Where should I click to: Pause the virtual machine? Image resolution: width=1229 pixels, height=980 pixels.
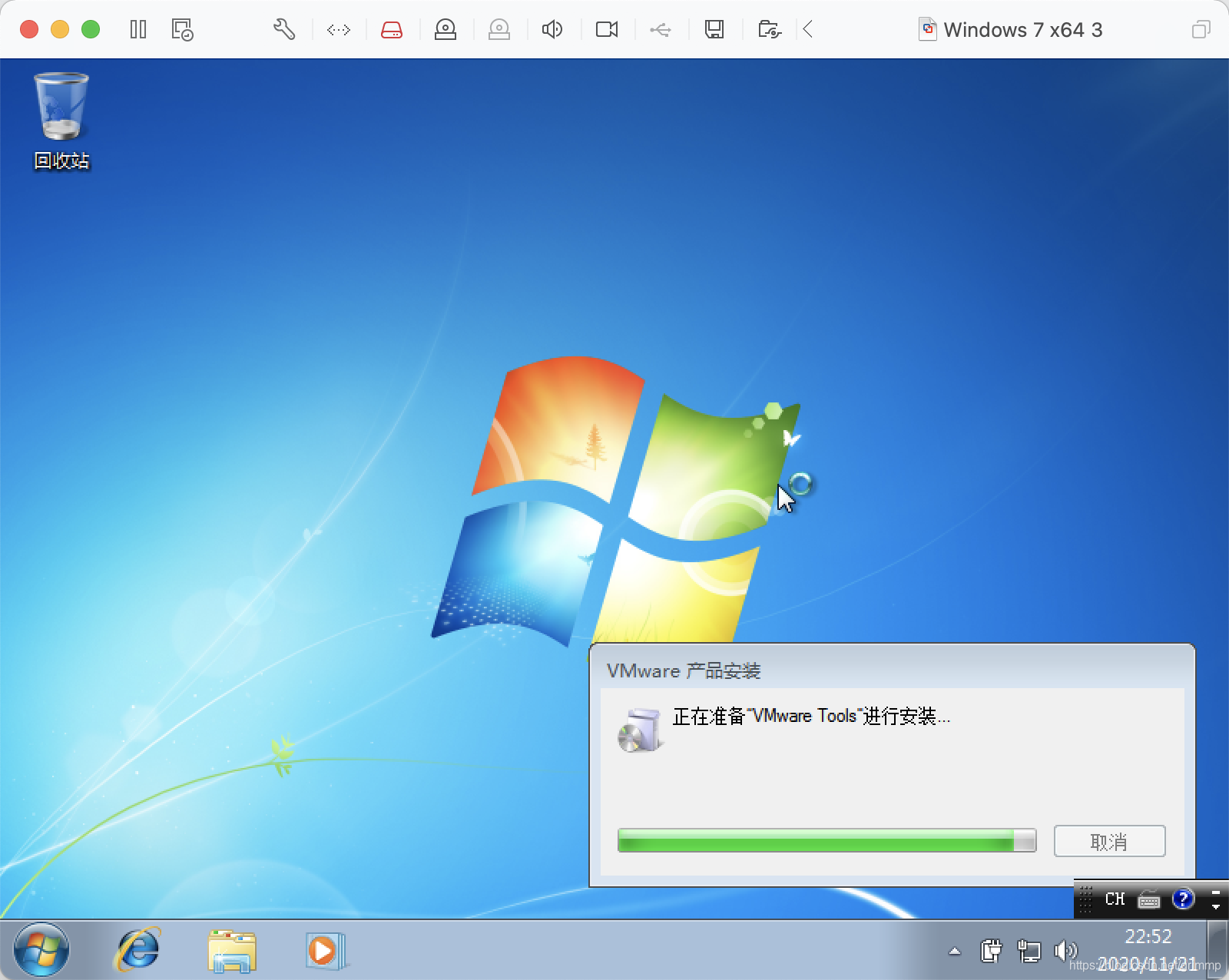point(138,30)
